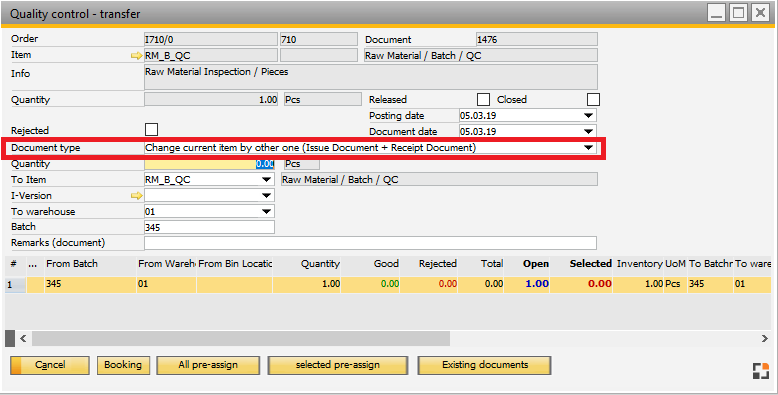Image resolution: width=778 pixels, height=395 pixels.
Task: Click the Remarks (document) input field
Action: [370, 243]
